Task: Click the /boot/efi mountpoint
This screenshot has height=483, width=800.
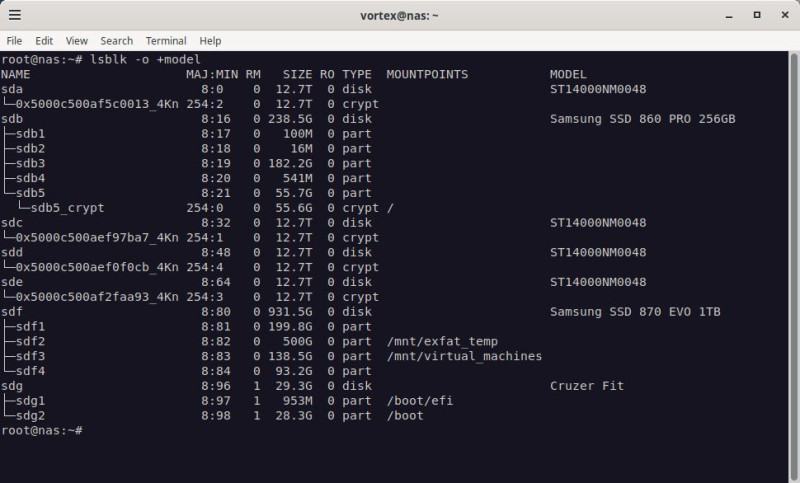Action: point(420,400)
